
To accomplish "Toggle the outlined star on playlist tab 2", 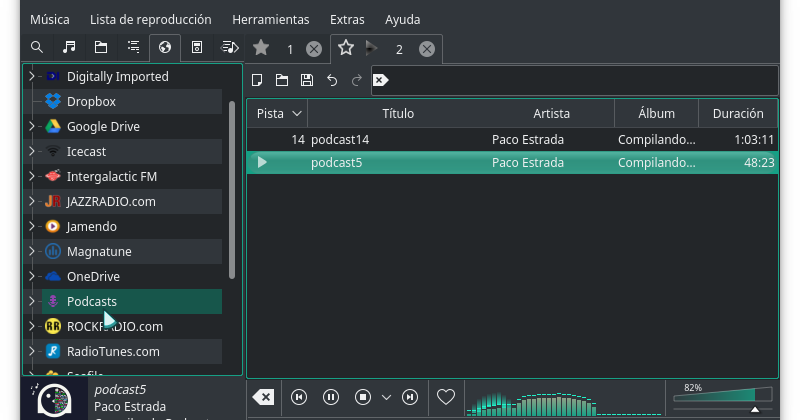I will (346, 47).
